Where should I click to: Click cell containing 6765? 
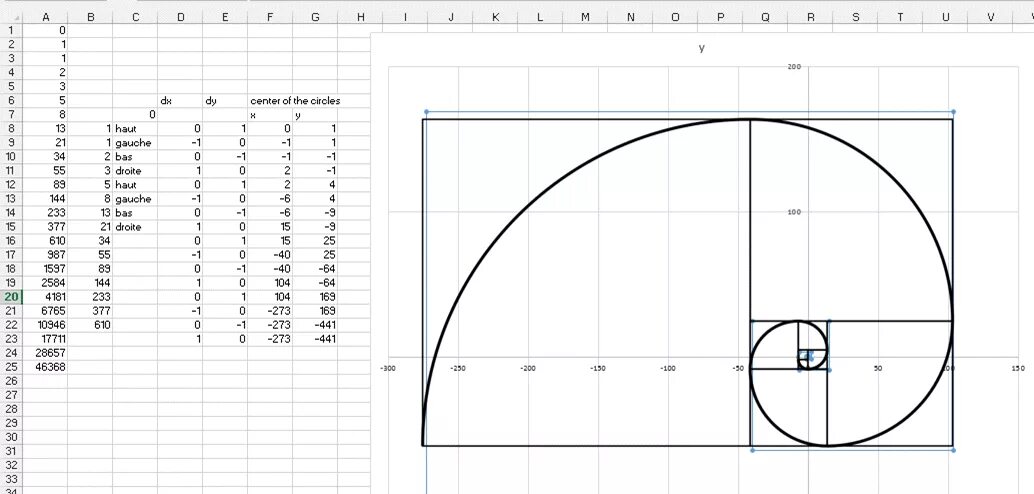46,311
